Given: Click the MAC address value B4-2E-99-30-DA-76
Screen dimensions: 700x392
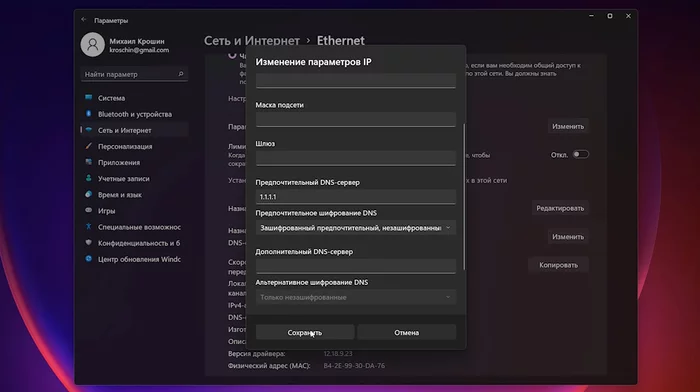Looking at the screenshot, I should click(354, 365).
